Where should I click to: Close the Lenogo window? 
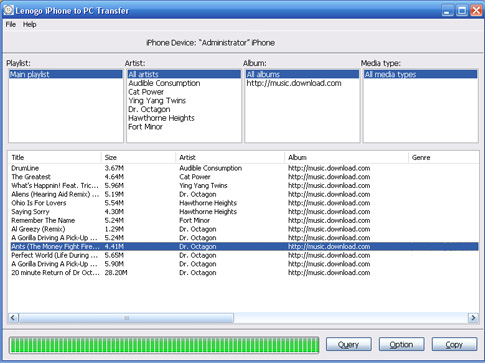coord(476,11)
